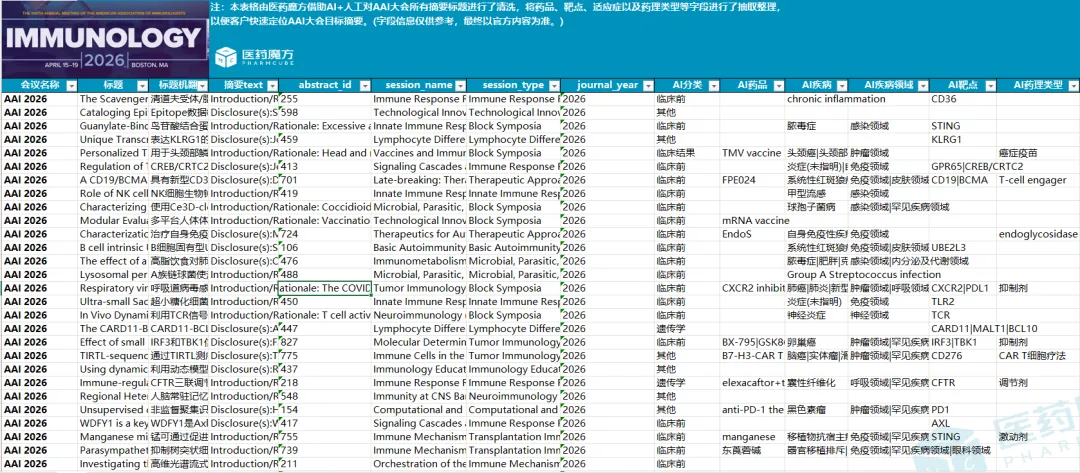This screenshot has width=1080, height=473.
Task: Select the AI靶点 cell 'CD276'
Action: coord(963,355)
